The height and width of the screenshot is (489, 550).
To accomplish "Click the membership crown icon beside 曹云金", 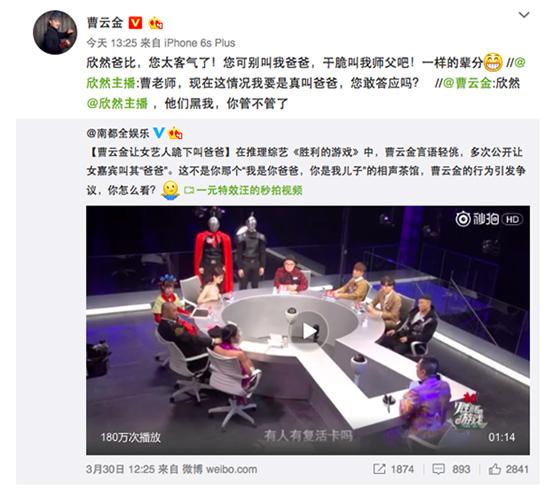I will [x=156, y=23].
